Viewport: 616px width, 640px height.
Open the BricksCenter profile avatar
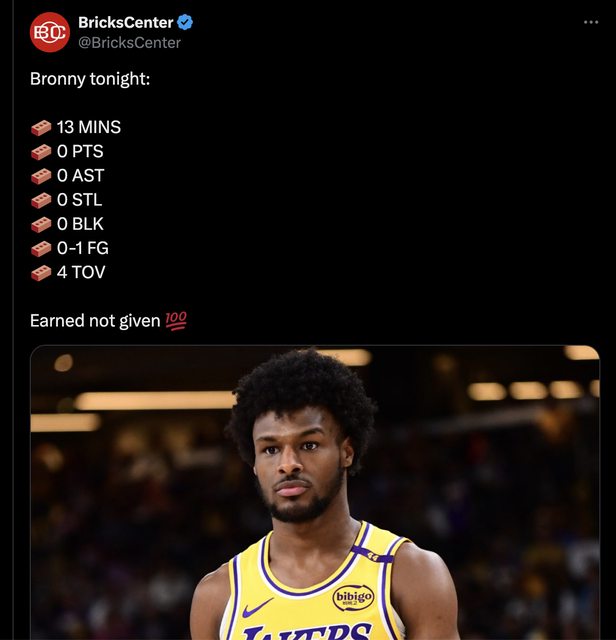(50, 32)
